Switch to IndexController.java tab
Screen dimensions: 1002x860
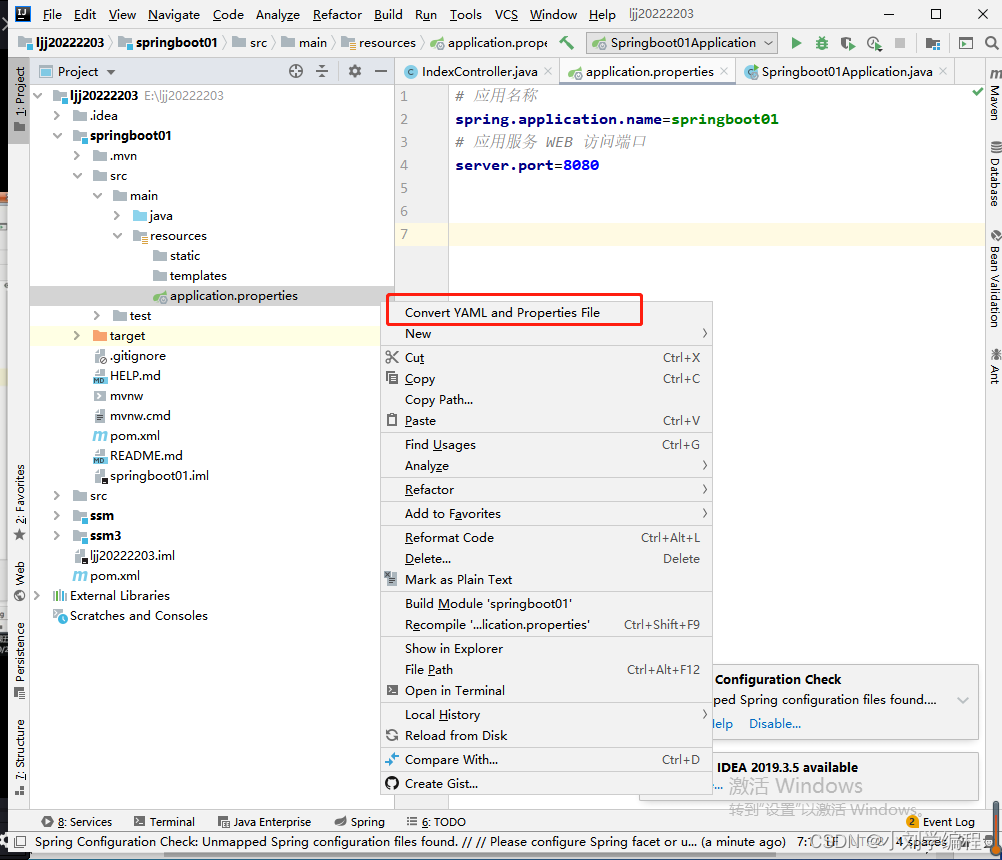click(479, 72)
